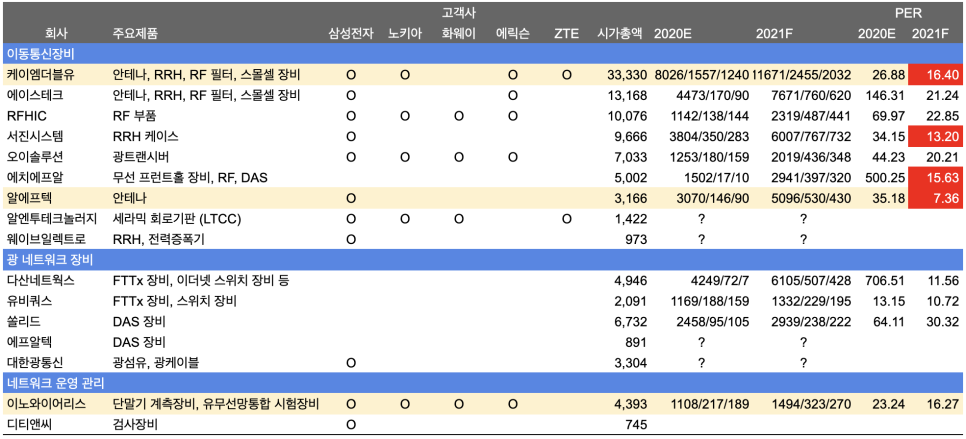This screenshot has height=439, width=966.
Task: Select the 유비쿼스 company cell
Action: point(29,302)
